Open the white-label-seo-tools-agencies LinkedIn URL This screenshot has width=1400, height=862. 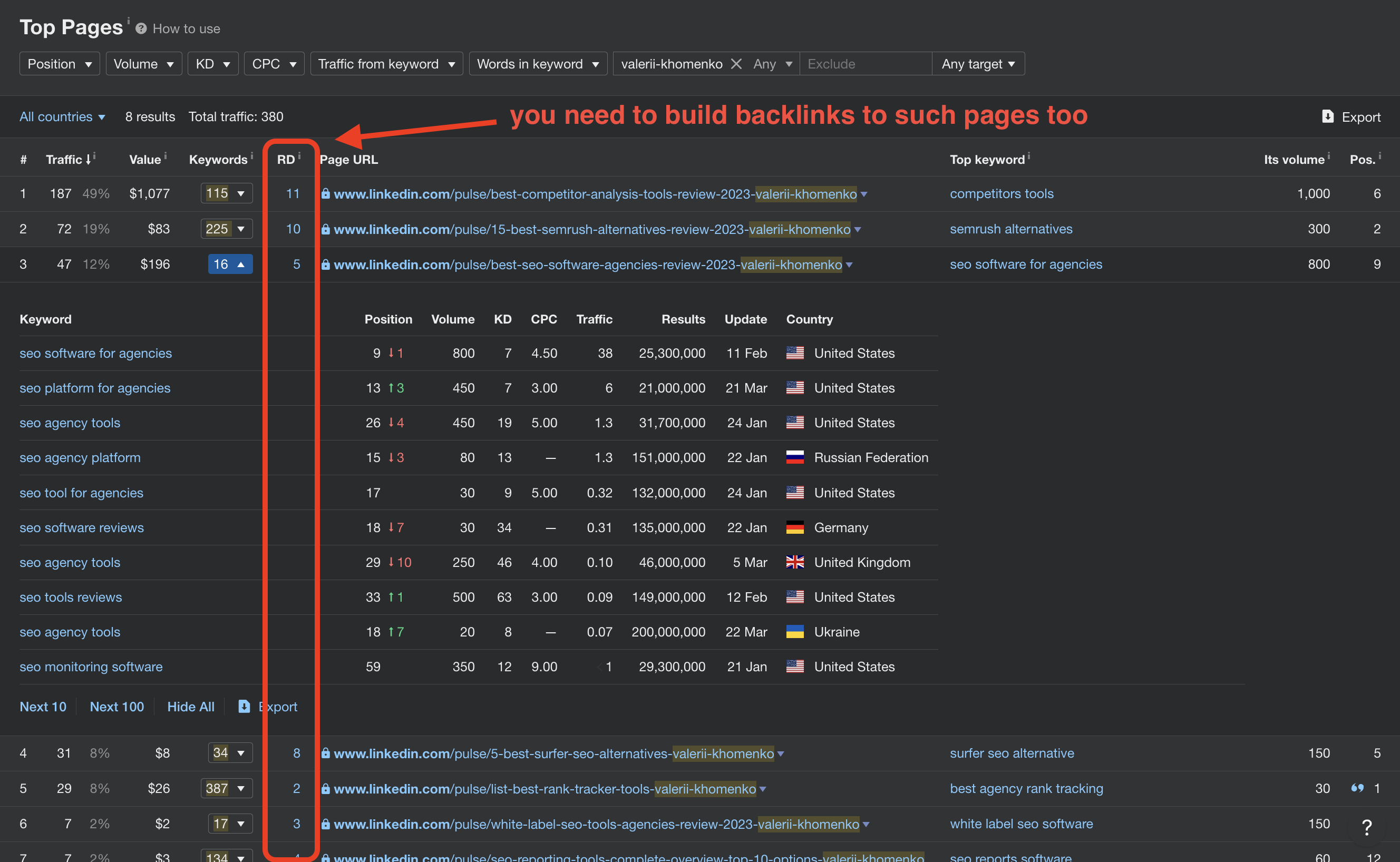pos(597,825)
